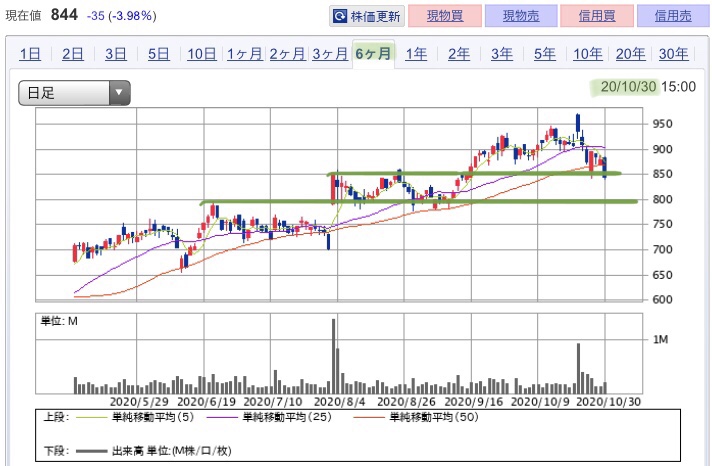Switch chart range to 3日
Screen dimensions: 712x466
click(x=116, y=54)
